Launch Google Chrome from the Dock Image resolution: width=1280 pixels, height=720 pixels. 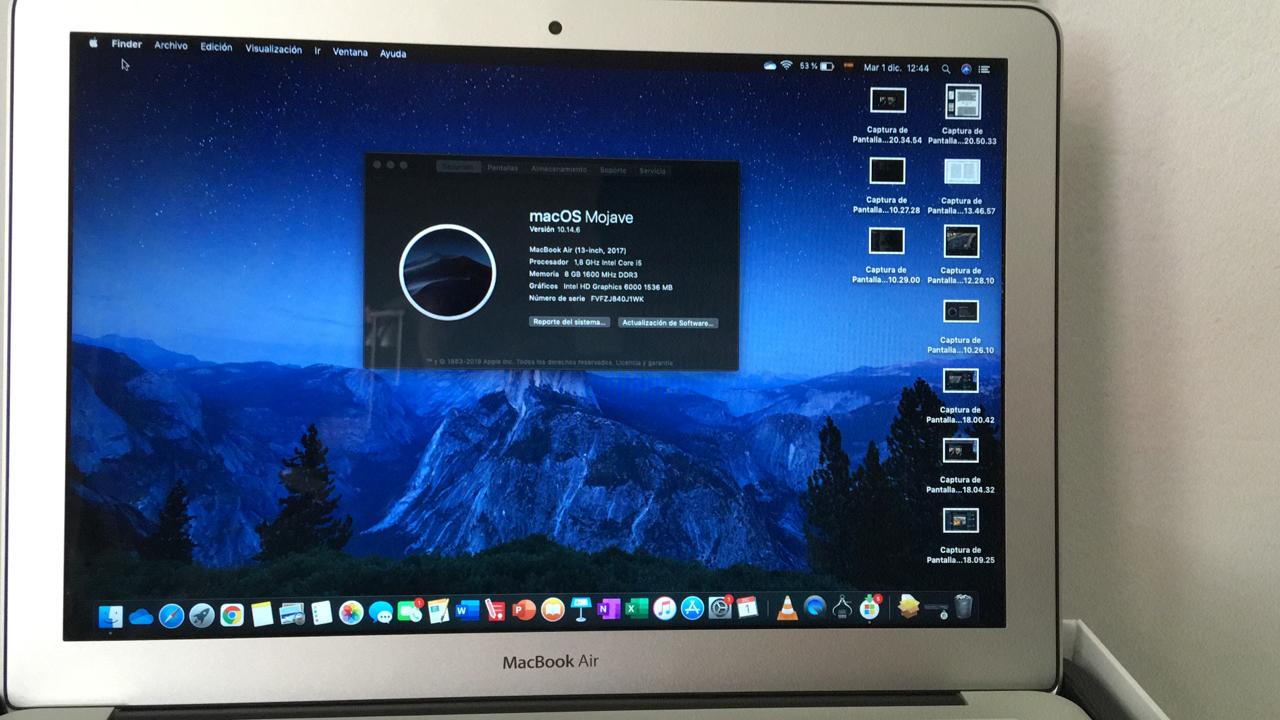pos(231,615)
